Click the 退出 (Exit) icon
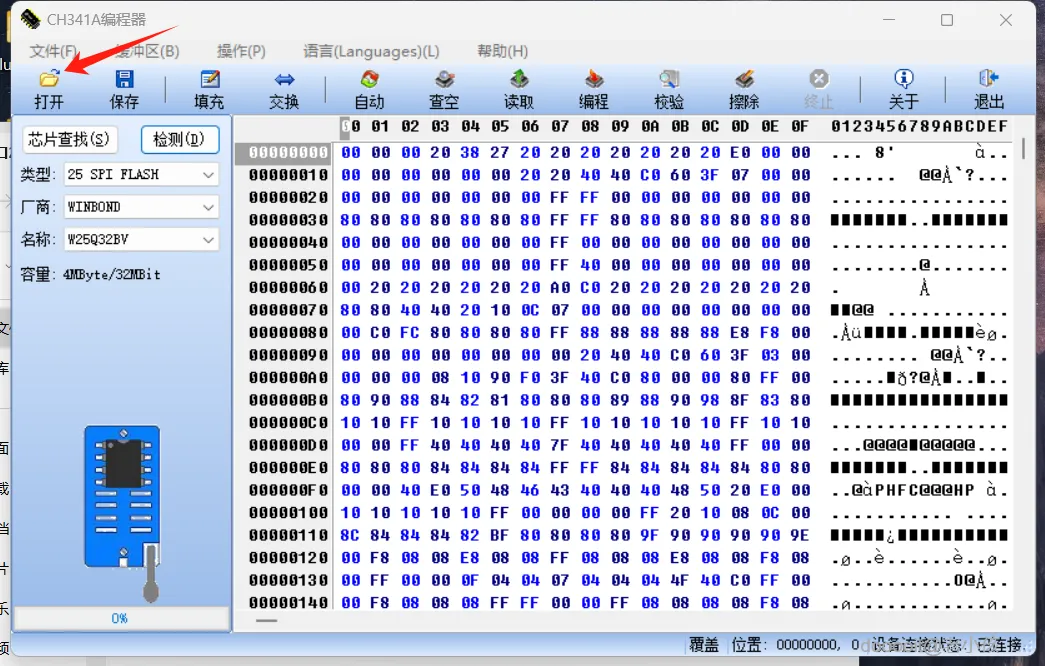Viewport: 1045px width, 666px height. pyautogui.click(x=989, y=79)
